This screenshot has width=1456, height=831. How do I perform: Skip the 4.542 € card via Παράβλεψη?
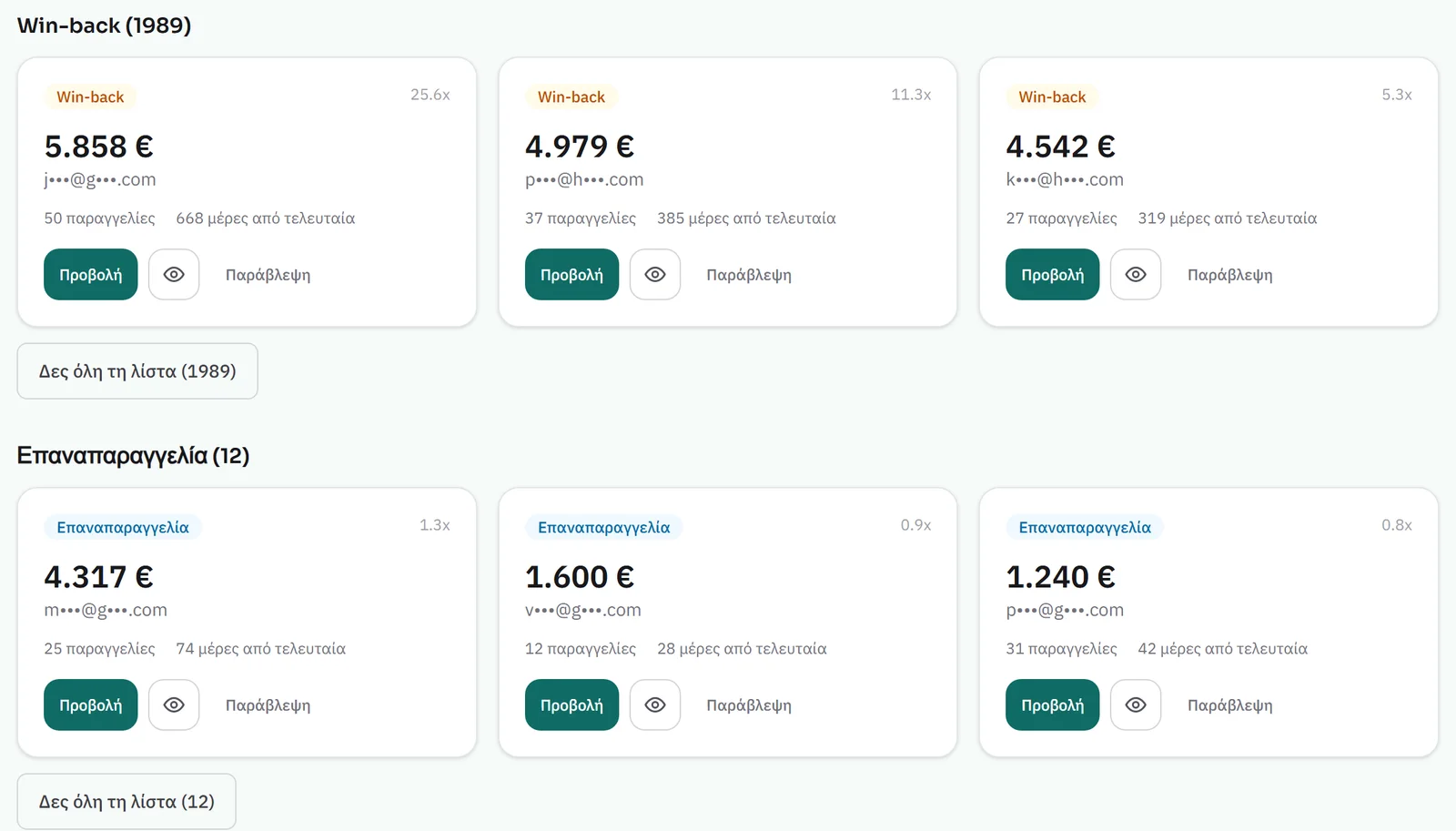click(x=1229, y=275)
